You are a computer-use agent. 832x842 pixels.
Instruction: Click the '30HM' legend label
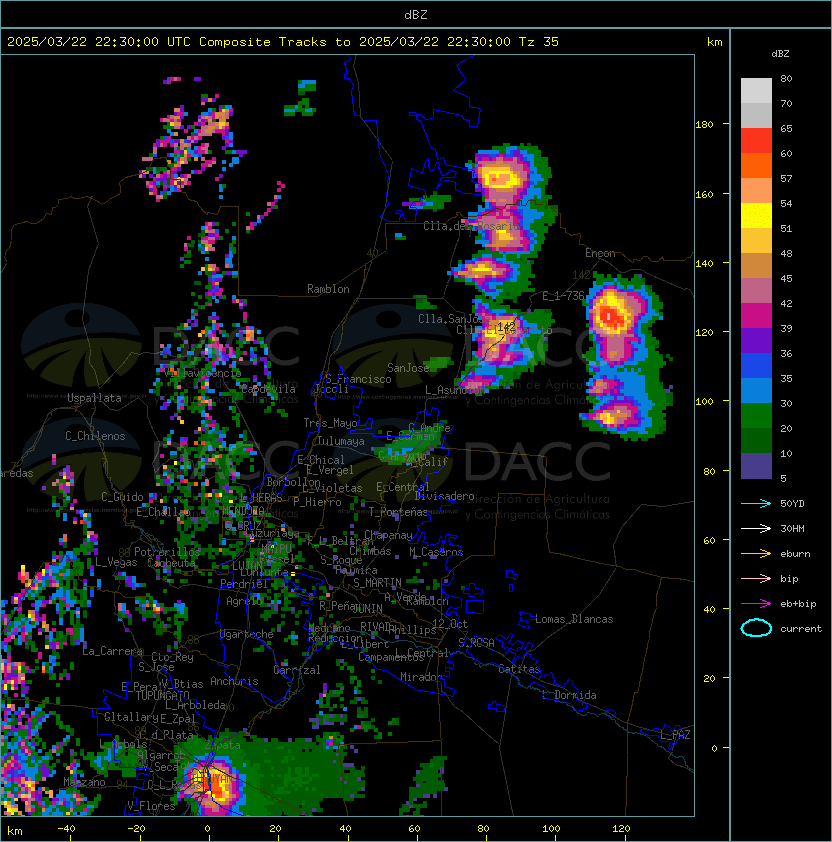click(792, 529)
